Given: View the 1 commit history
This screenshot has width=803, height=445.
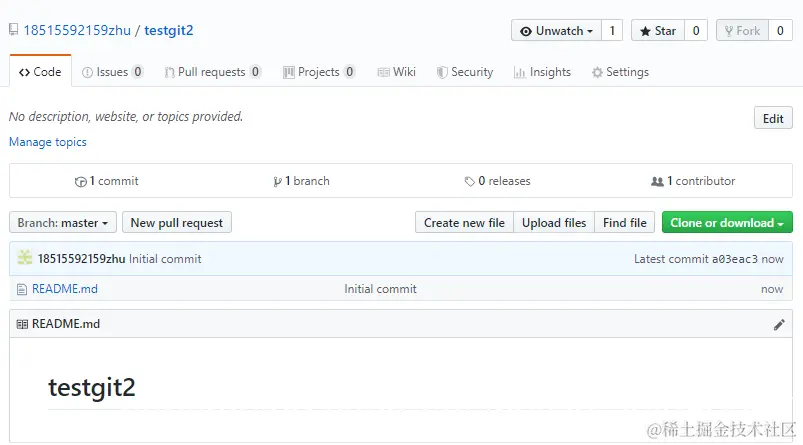Looking at the screenshot, I should (x=107, y=181).
